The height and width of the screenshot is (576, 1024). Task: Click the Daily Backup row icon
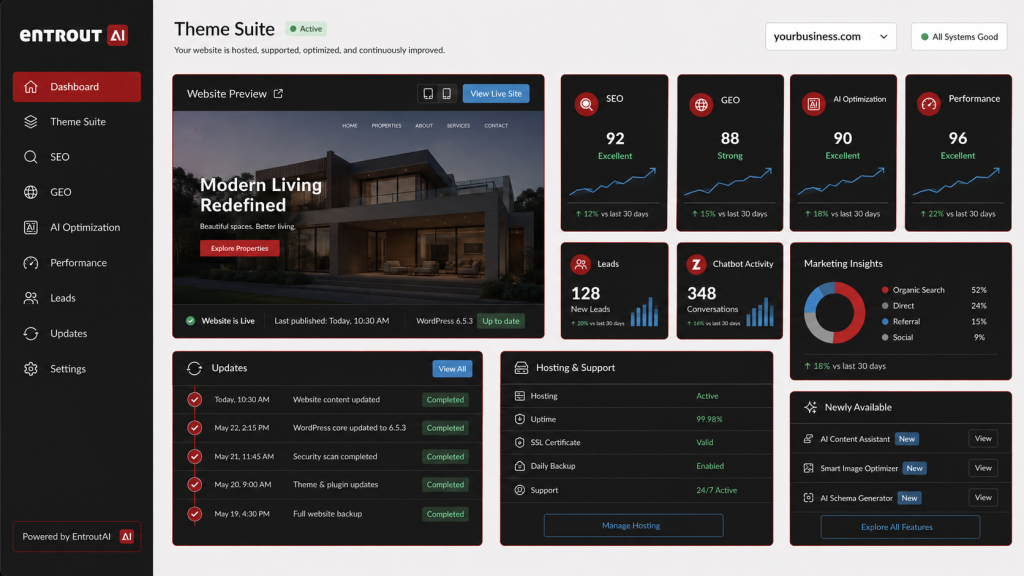520,466
